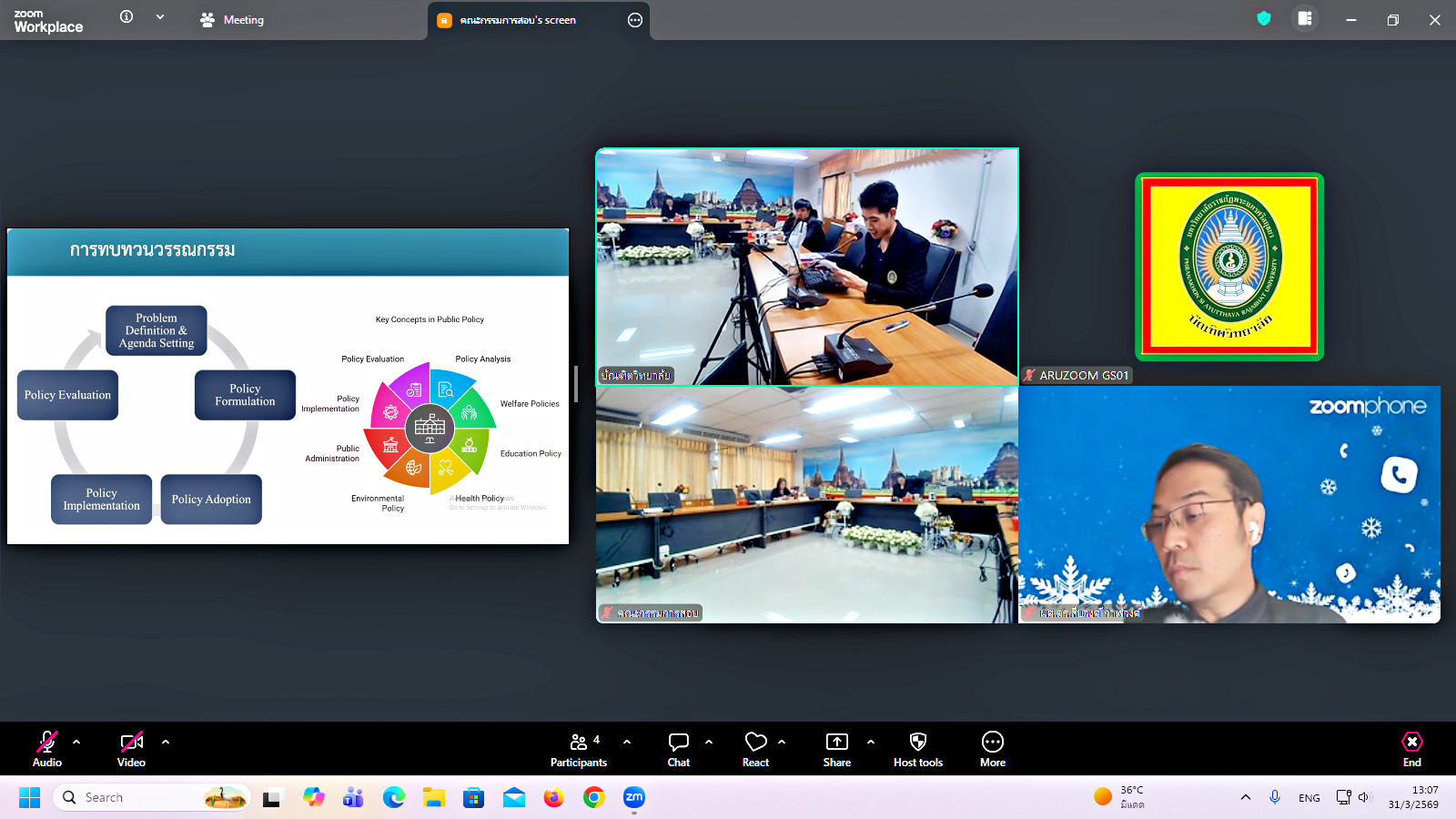Screen dimensions: 1456x819
Task: Click the green encryption shield icon
Action: (1264, 19)
